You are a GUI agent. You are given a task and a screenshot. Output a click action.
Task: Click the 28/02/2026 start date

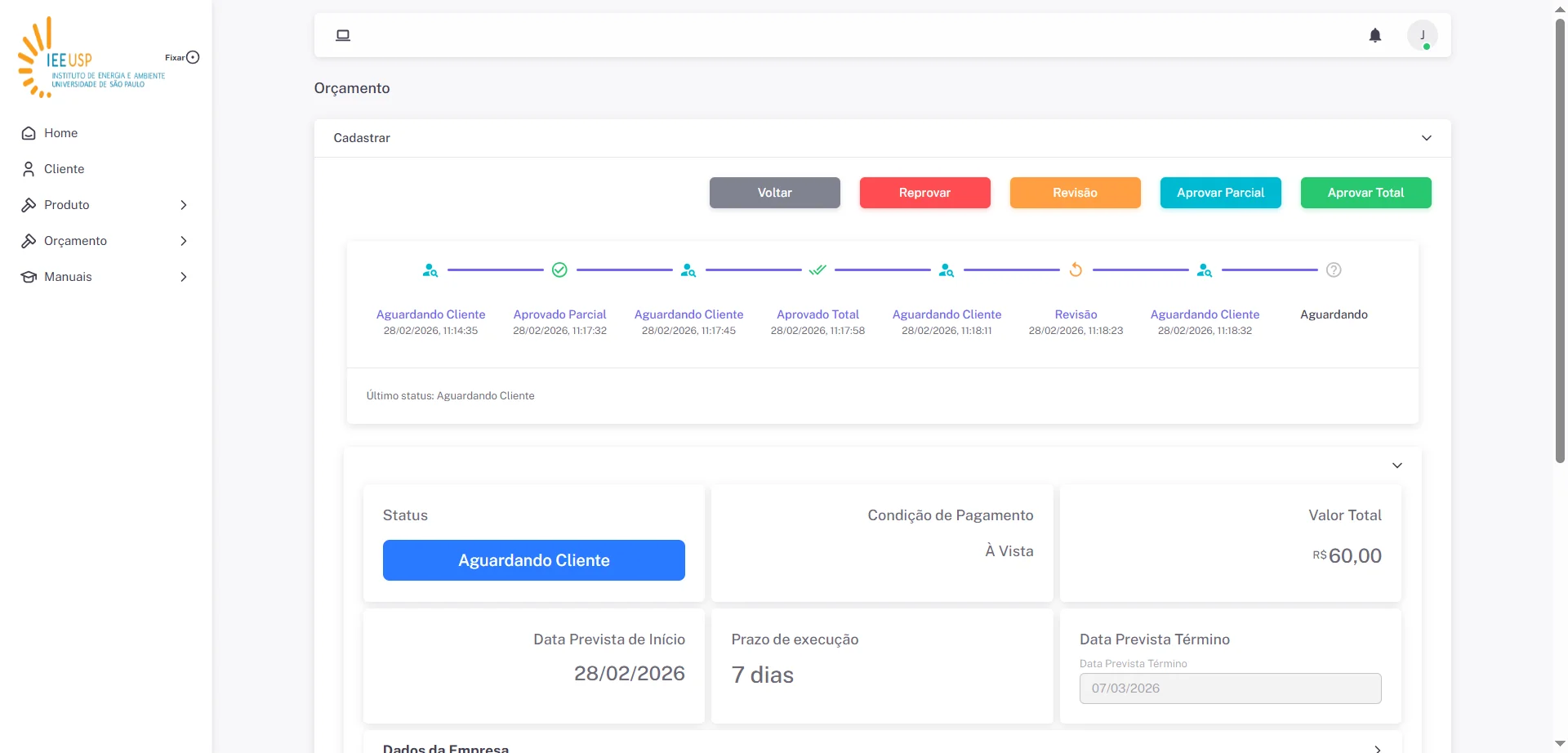[630, 674]
